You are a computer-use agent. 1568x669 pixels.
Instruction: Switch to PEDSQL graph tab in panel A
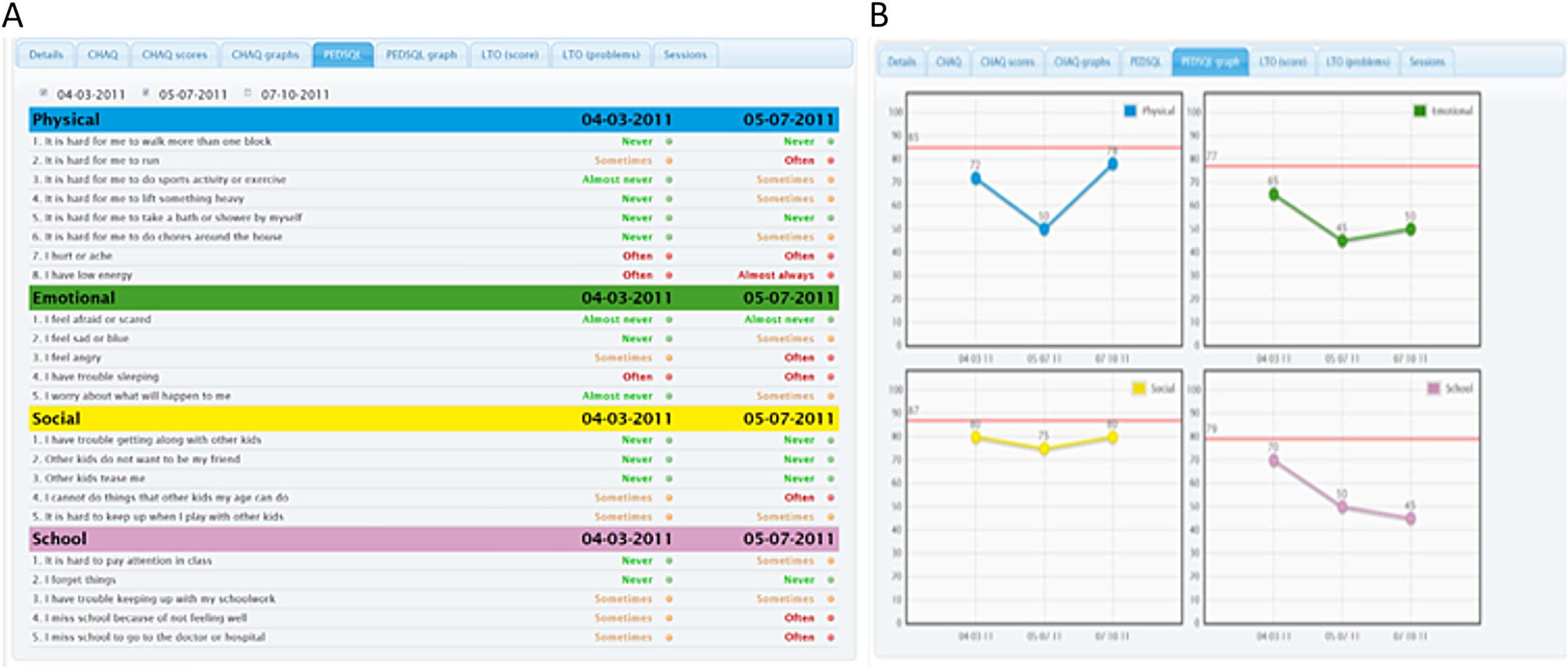pyautogui.click(x=421, y=55)
